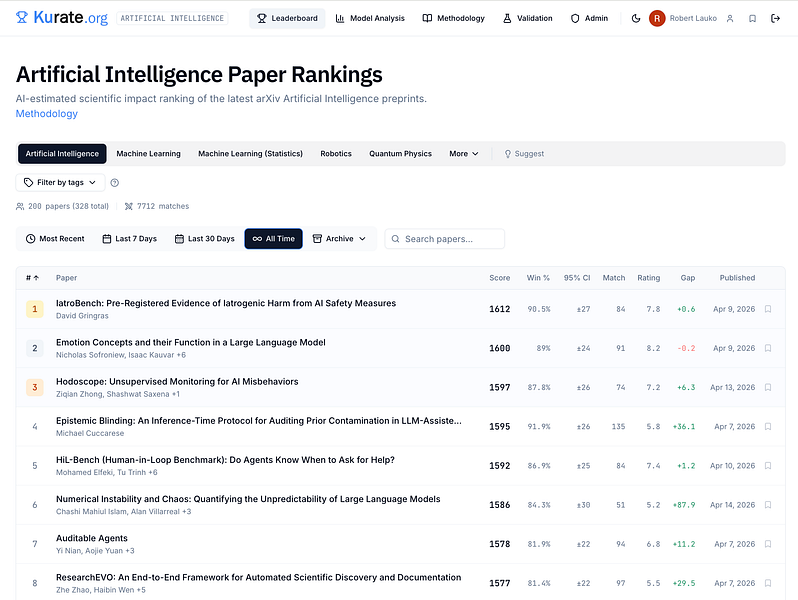Sort by Score column
This screenshot has height=600, width=798.
click(500, 278)
